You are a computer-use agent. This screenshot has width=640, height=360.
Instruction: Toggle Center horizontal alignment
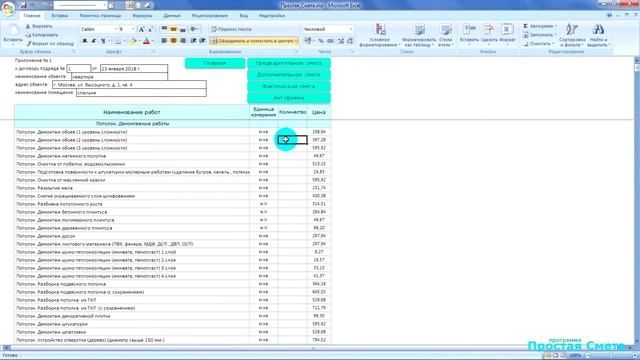(173, 41)
